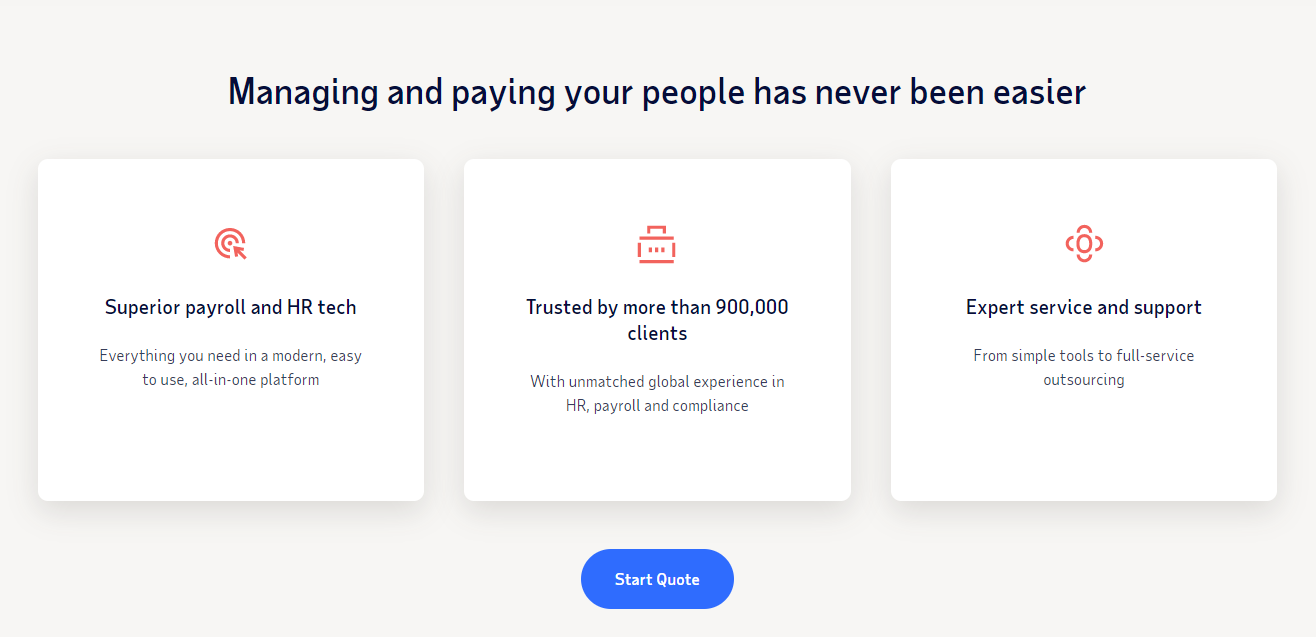Image resolution: width=1316 pixels, height=637 pixels.
Task: Click the "HR, payroll and compliance" text line
Action: point(657,406)
